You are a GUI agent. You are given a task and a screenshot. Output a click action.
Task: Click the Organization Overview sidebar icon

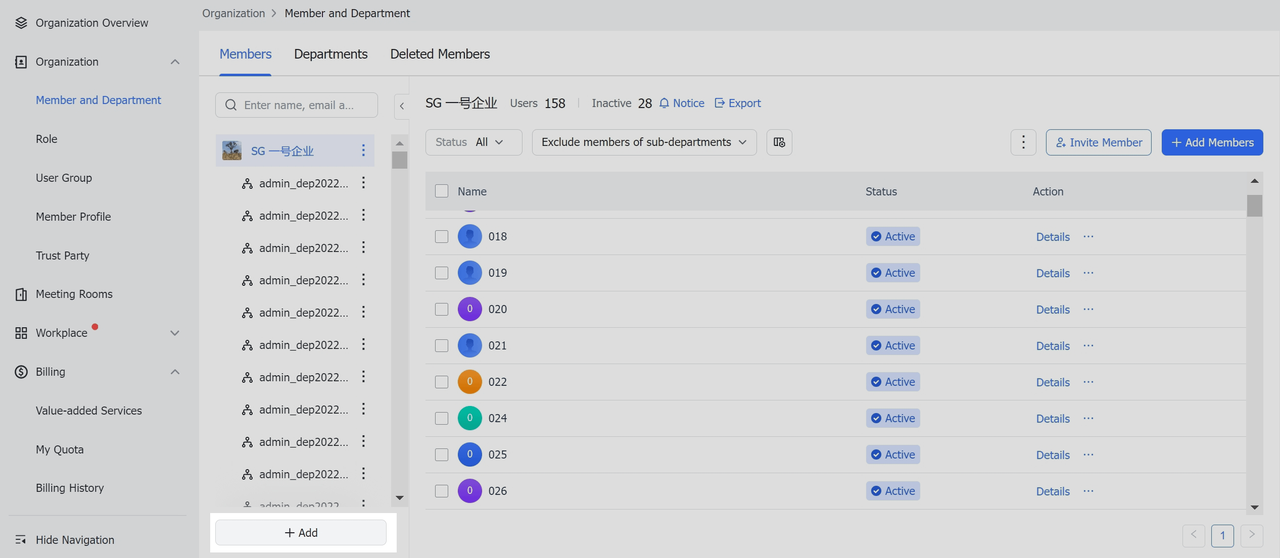pos(21,23)
